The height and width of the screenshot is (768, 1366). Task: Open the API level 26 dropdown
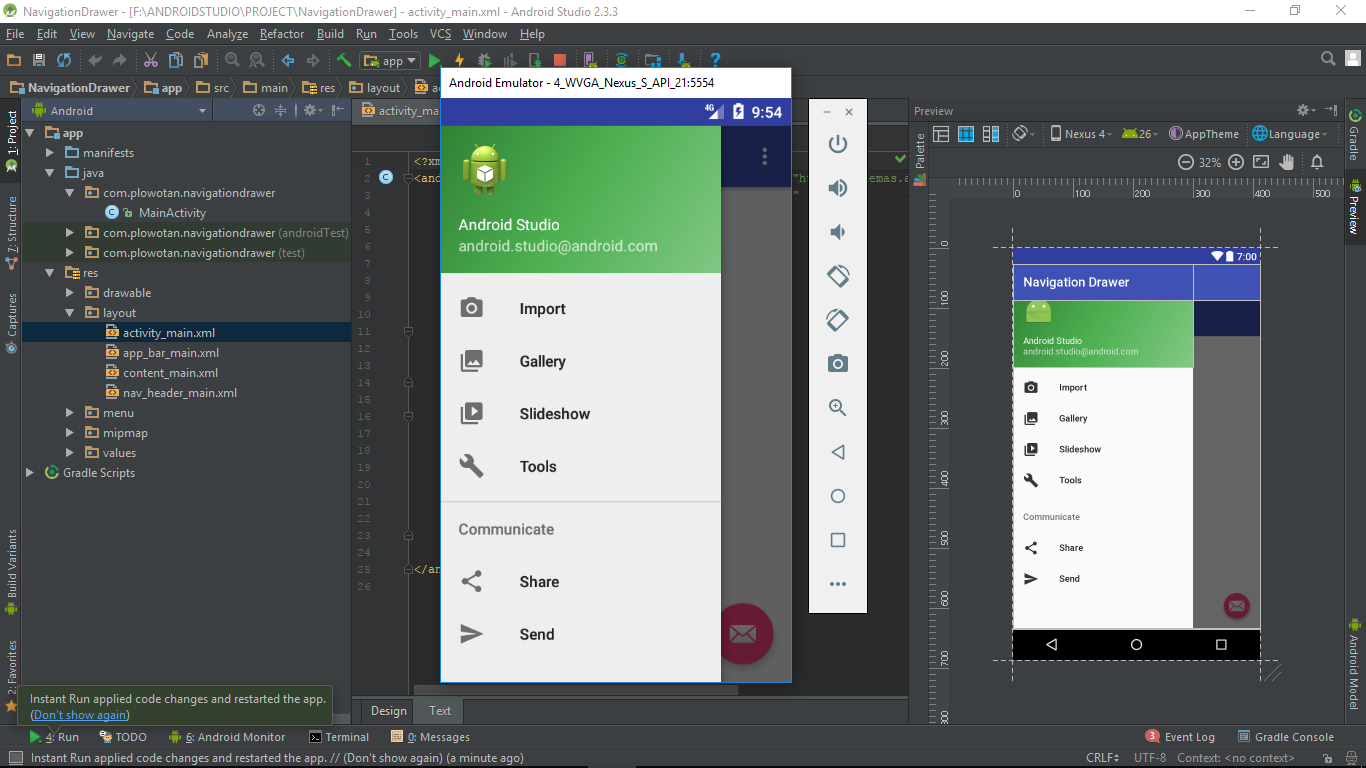(x=1140, y=133)
